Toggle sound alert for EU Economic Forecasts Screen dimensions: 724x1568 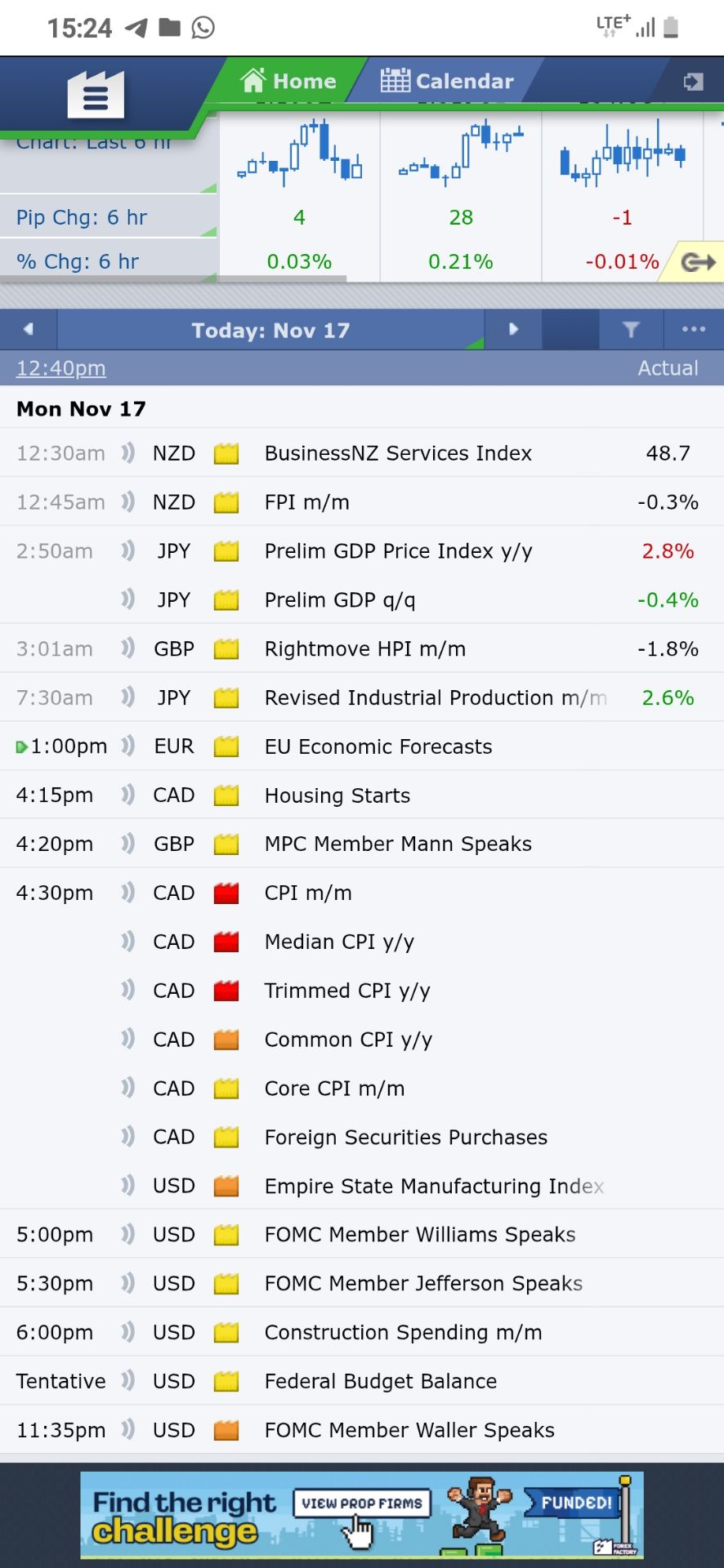pyautogui.click(x=127, y=746)
